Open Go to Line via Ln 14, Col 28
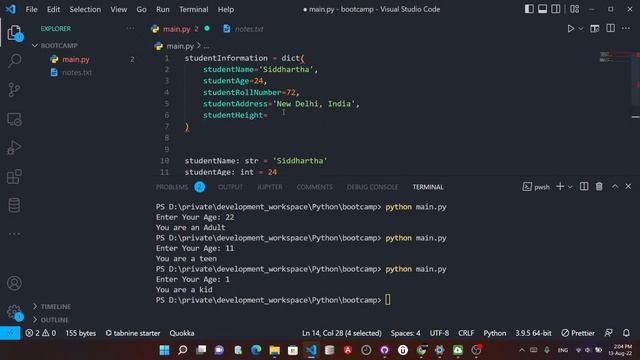Viewport: 640px width, 360px height. point(342,333)
